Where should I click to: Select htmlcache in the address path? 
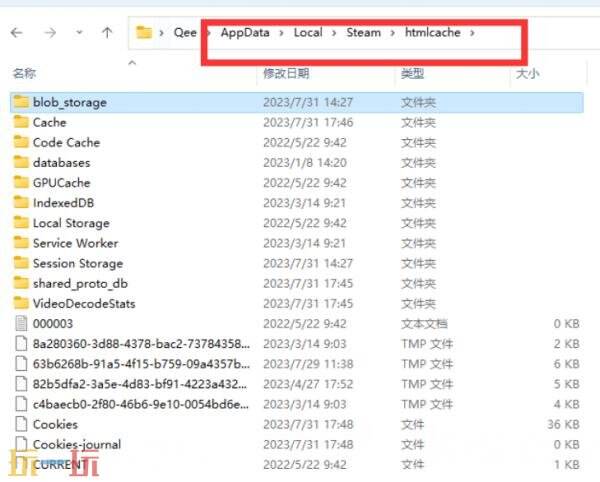(432, 33)
